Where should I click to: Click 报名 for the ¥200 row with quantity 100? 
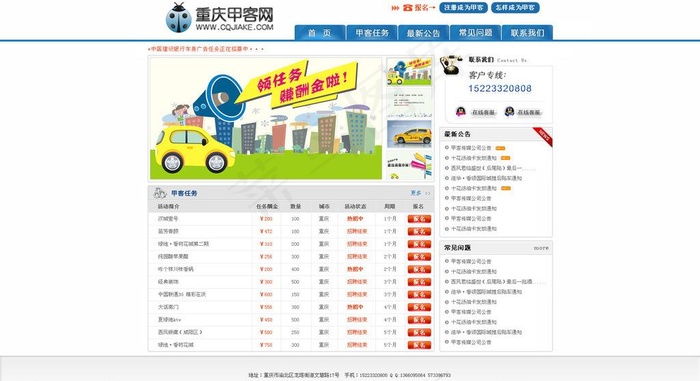(419, 219)
